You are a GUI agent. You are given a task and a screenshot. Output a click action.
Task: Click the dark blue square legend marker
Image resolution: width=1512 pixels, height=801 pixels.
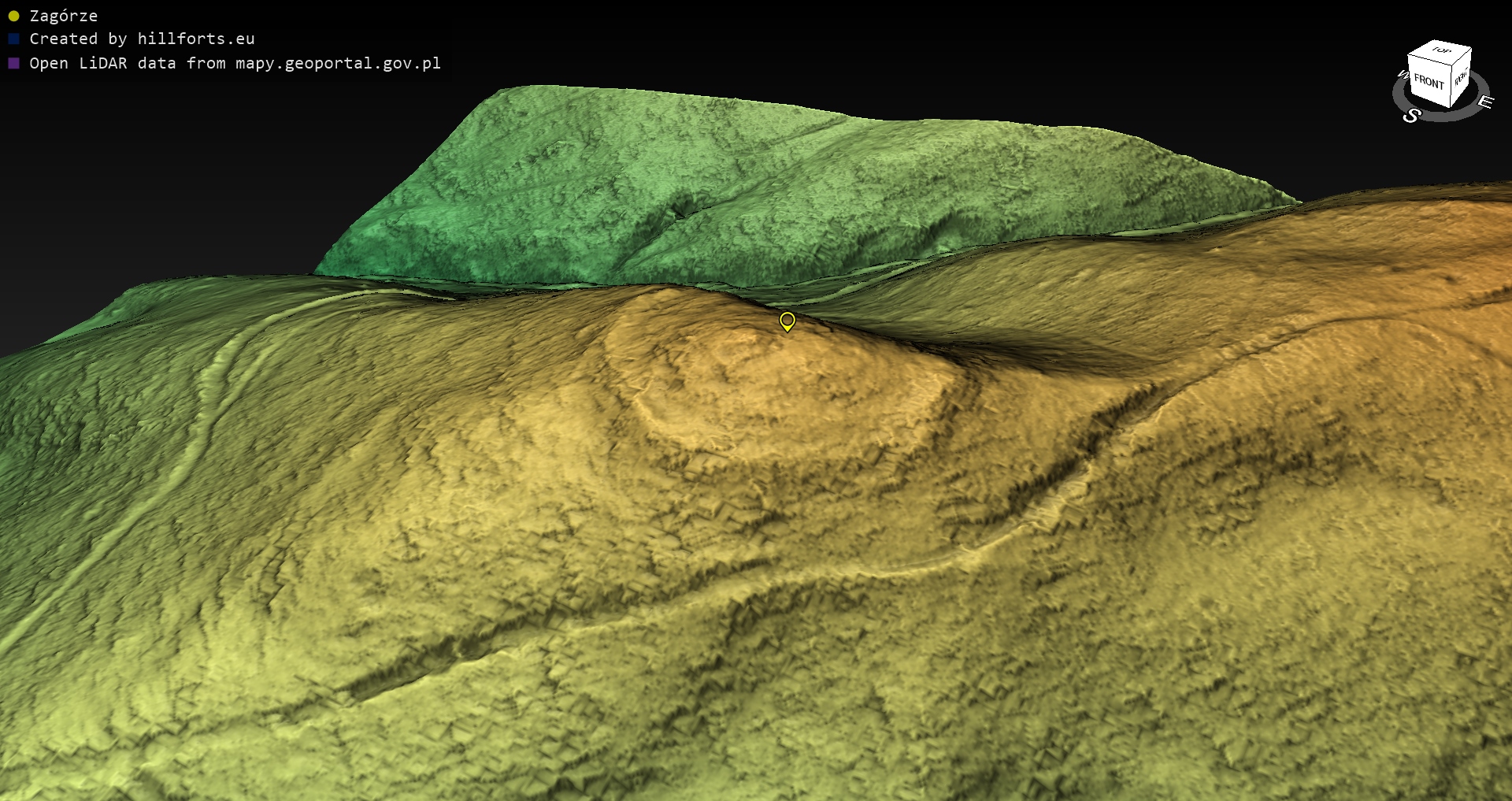pyautogui.click(x=13, y=39)
